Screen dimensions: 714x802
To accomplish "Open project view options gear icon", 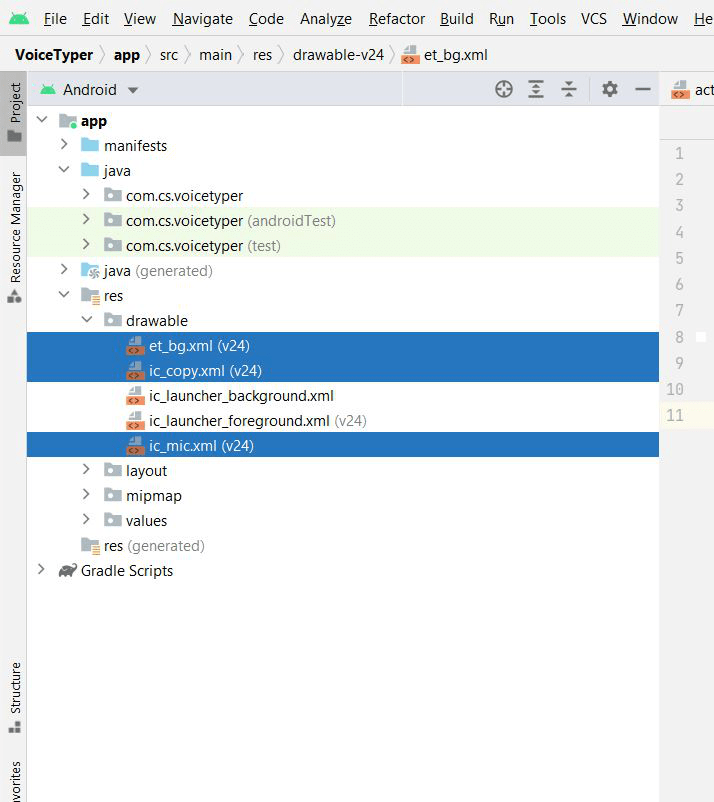I will point(610,89).
